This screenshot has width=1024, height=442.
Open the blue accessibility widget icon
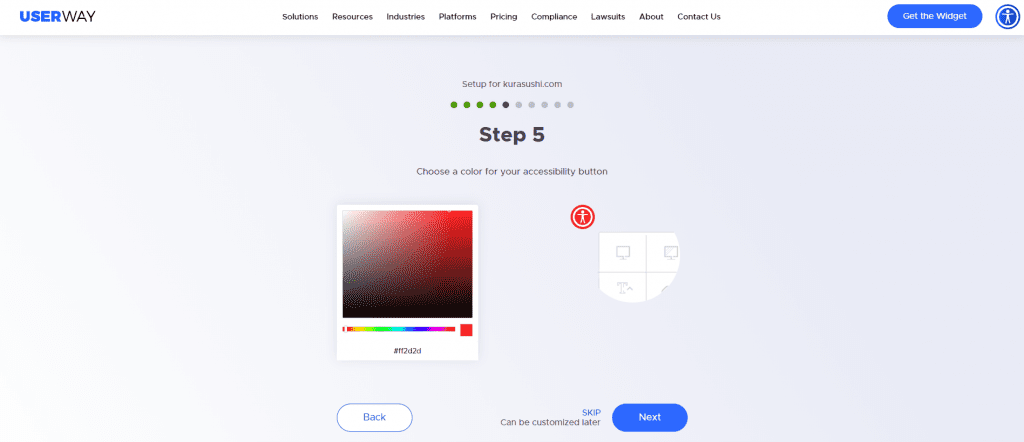(x=1008, y=16)
